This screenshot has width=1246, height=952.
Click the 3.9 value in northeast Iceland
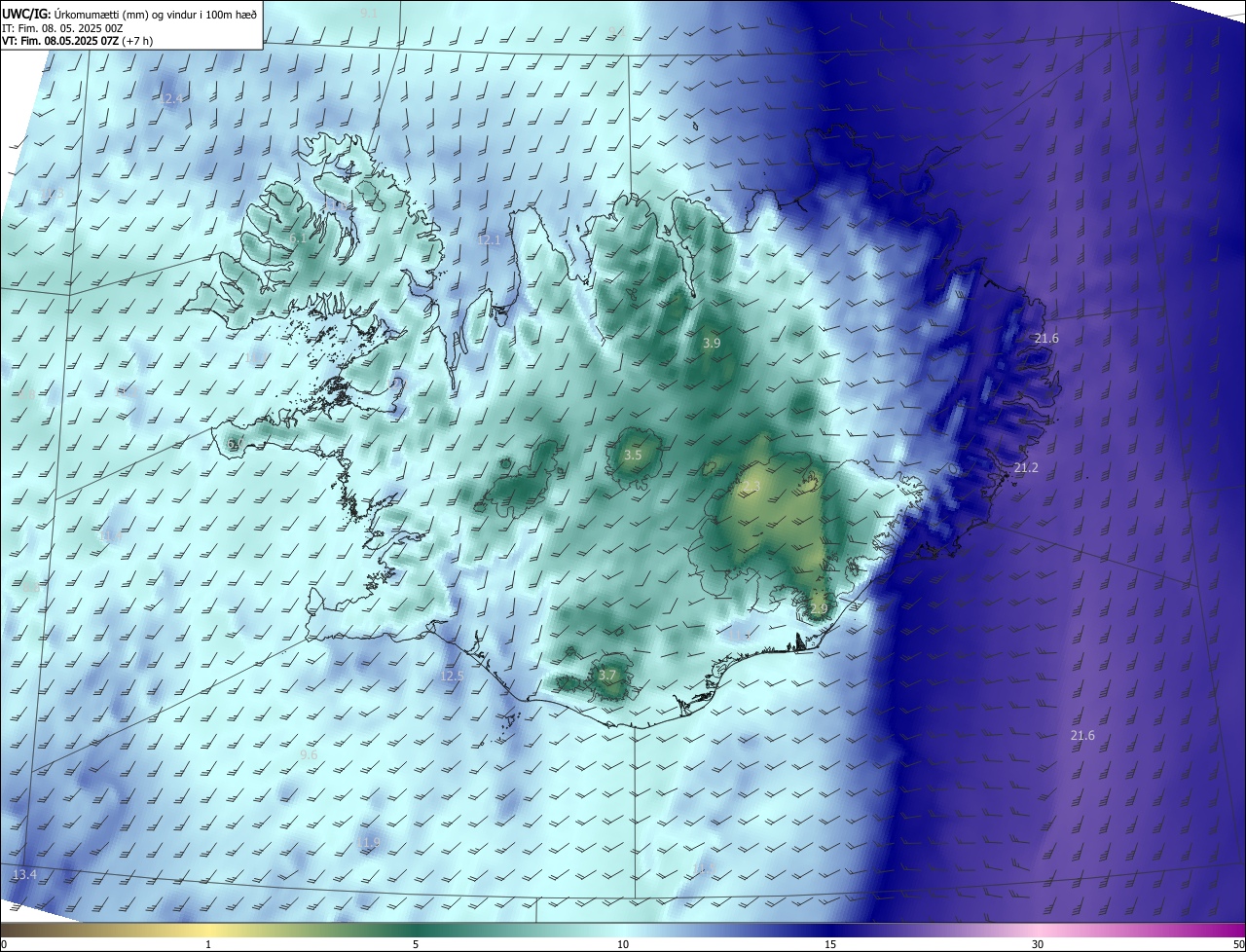712,344
